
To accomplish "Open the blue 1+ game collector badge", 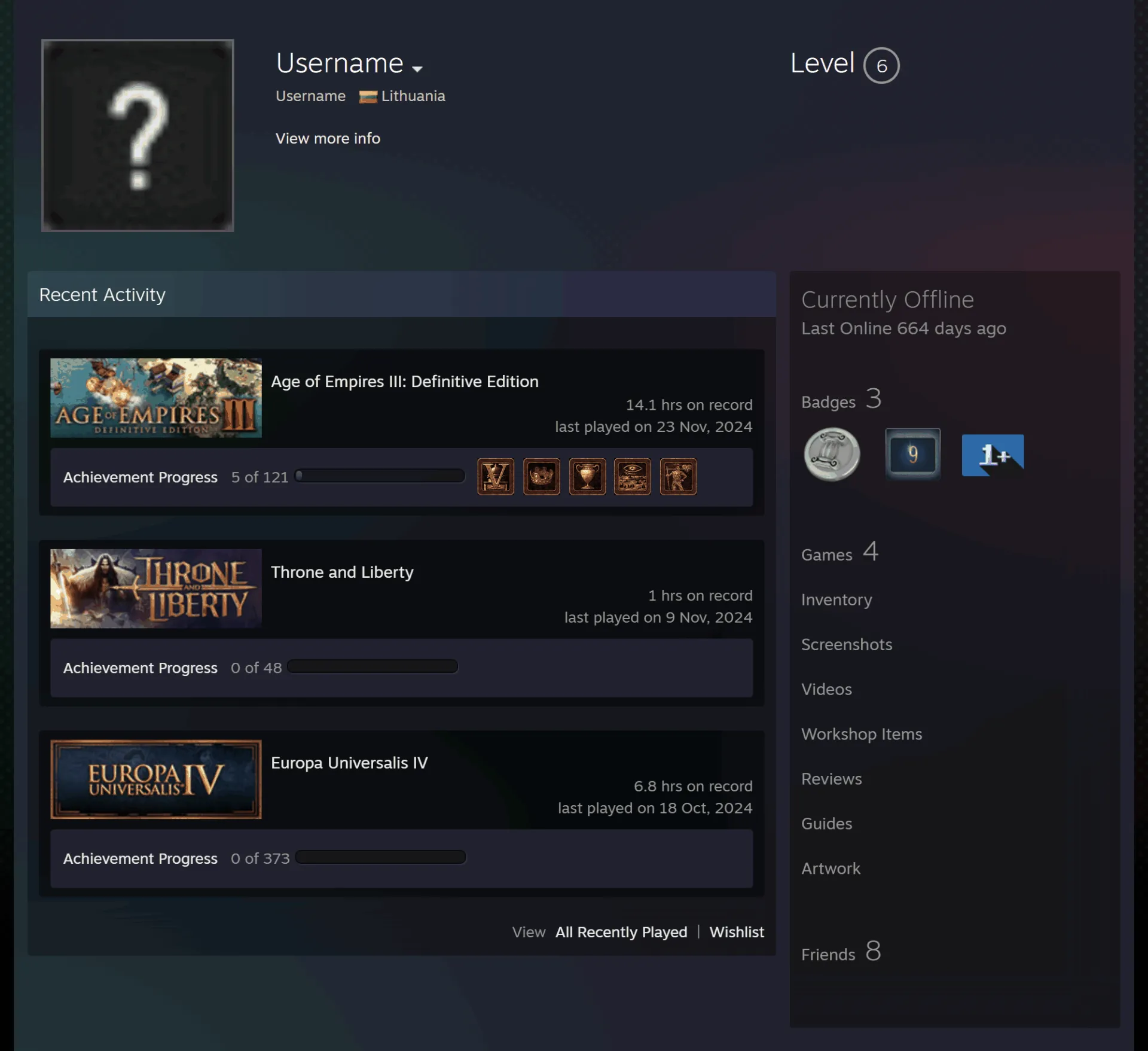I will 993,455.
